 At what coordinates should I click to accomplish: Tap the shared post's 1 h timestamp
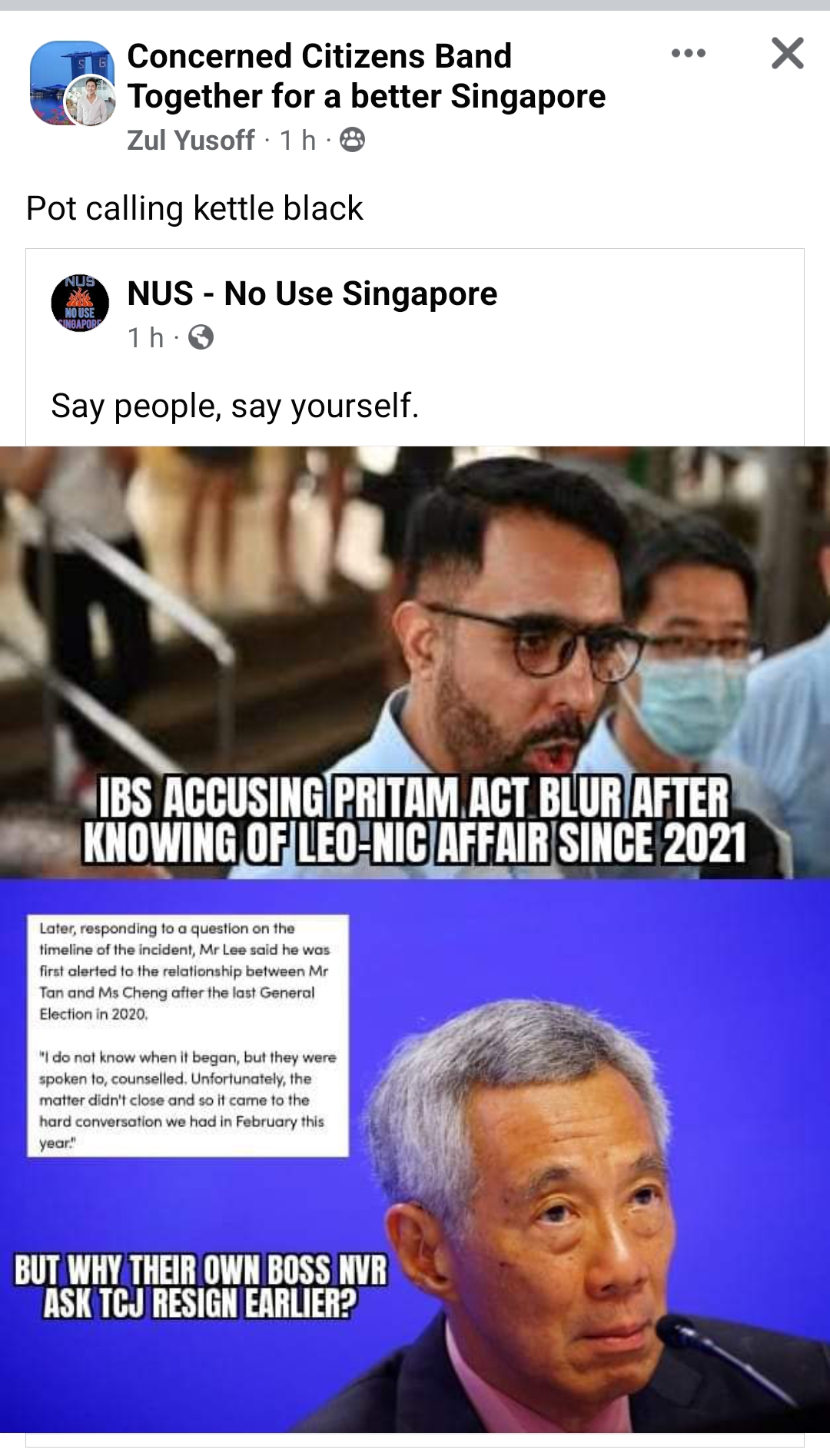(145, 337)
